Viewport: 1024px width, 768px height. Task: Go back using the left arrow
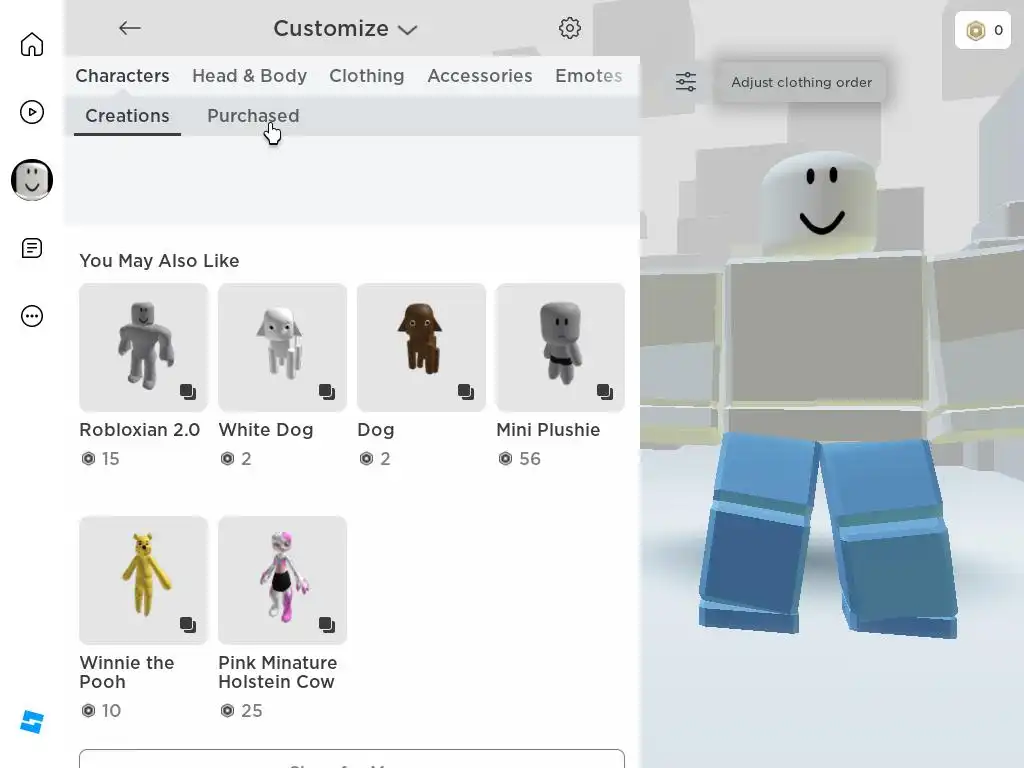pos(129,28)
